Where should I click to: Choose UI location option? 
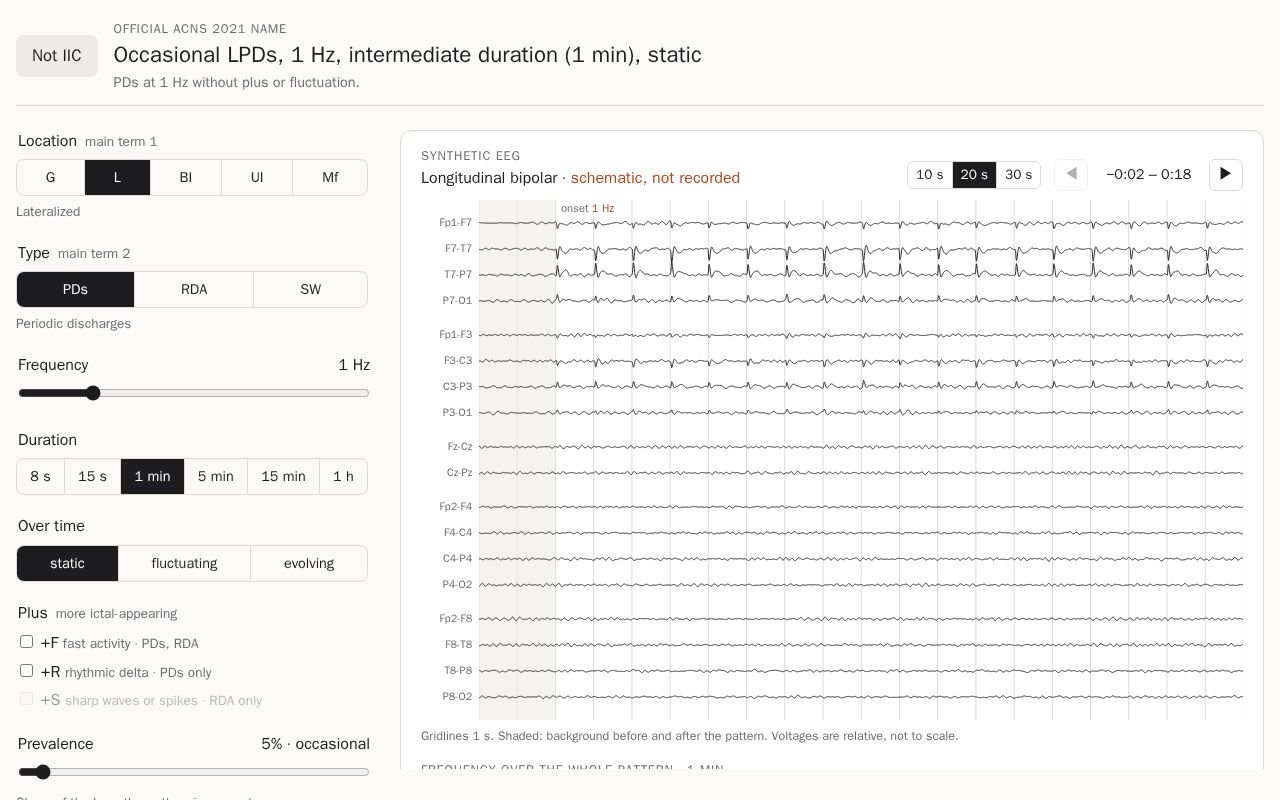257,177
